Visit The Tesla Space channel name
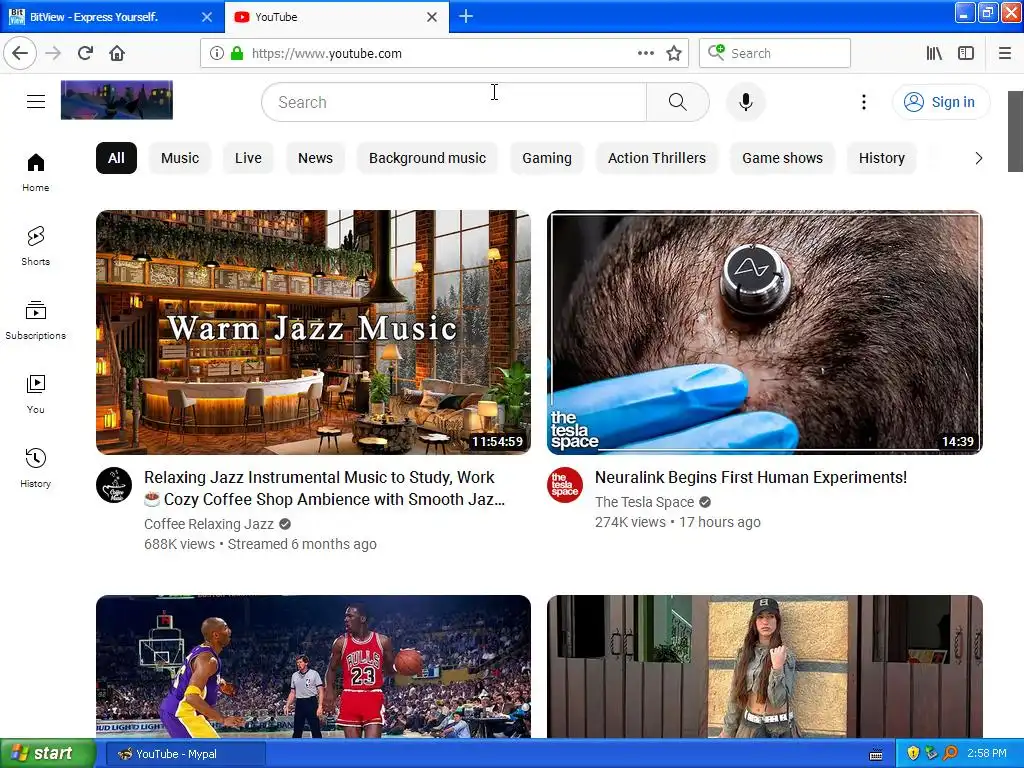1024x768 pixels. click(x=645, y=502)
